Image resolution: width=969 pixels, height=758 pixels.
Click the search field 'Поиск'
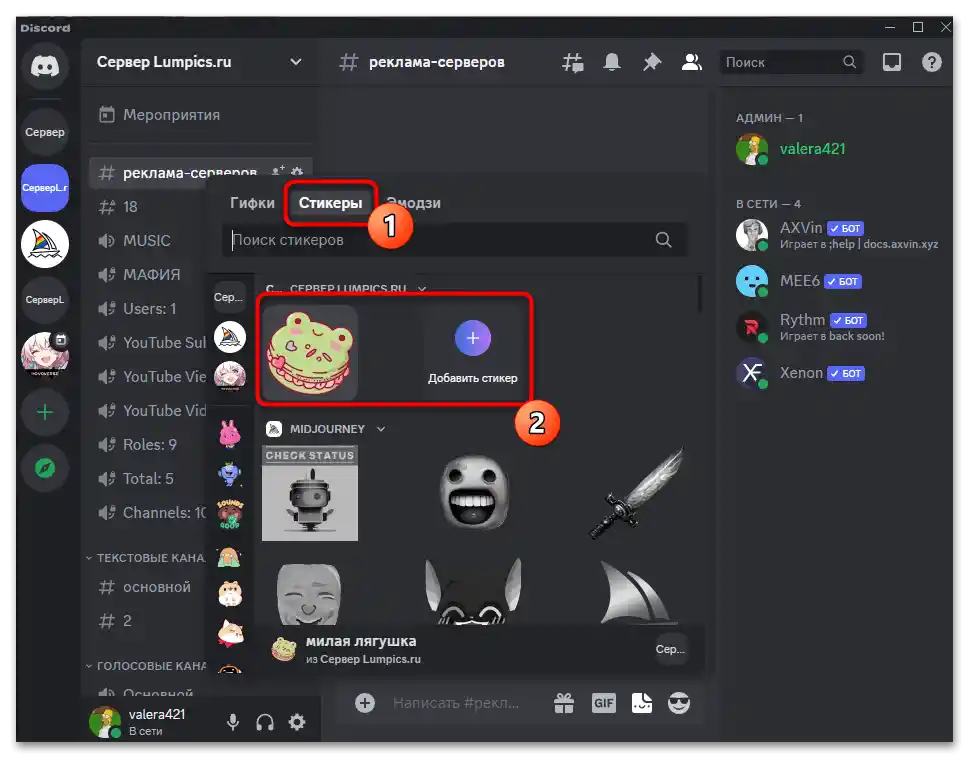click(791, 62)
